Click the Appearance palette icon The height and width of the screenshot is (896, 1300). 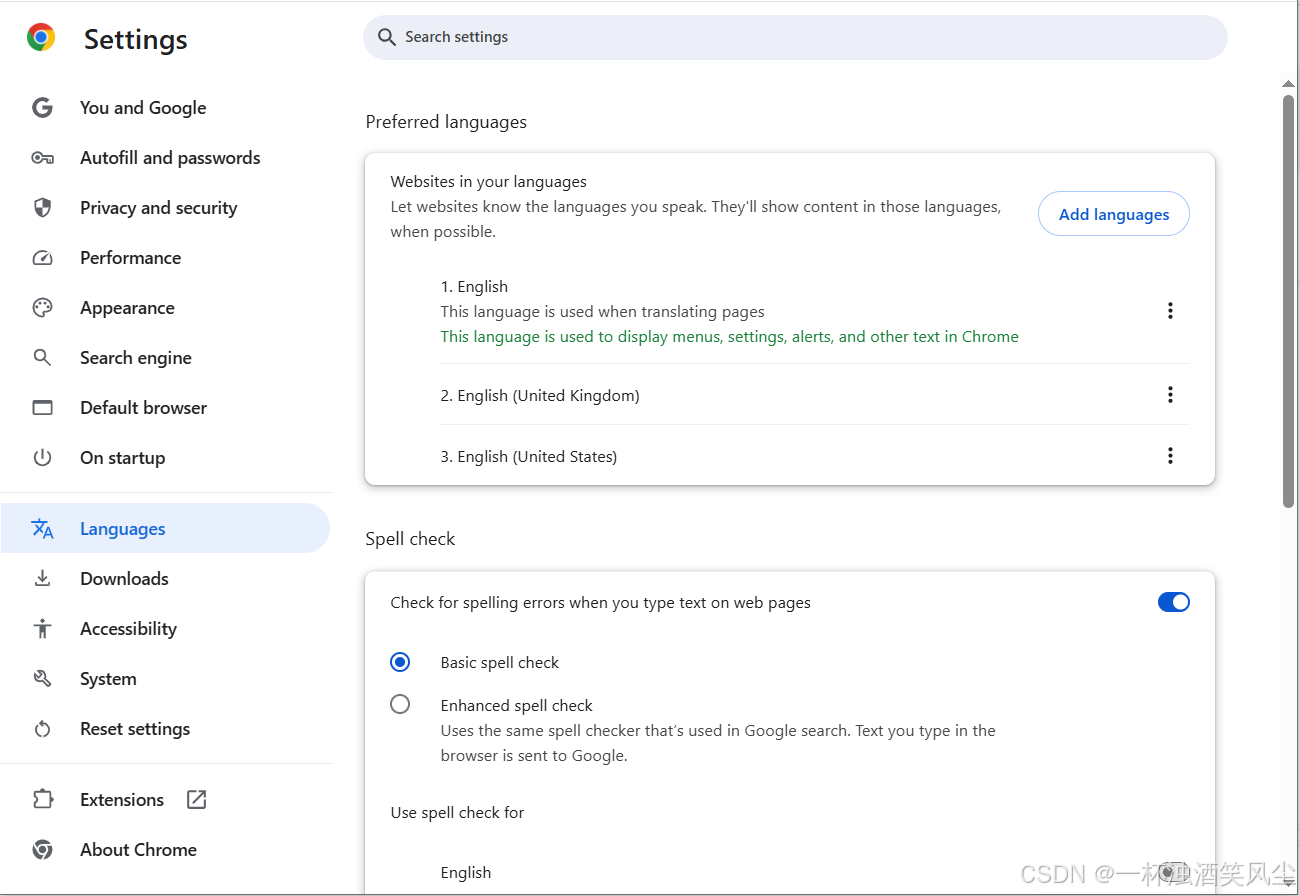(42, 308)
